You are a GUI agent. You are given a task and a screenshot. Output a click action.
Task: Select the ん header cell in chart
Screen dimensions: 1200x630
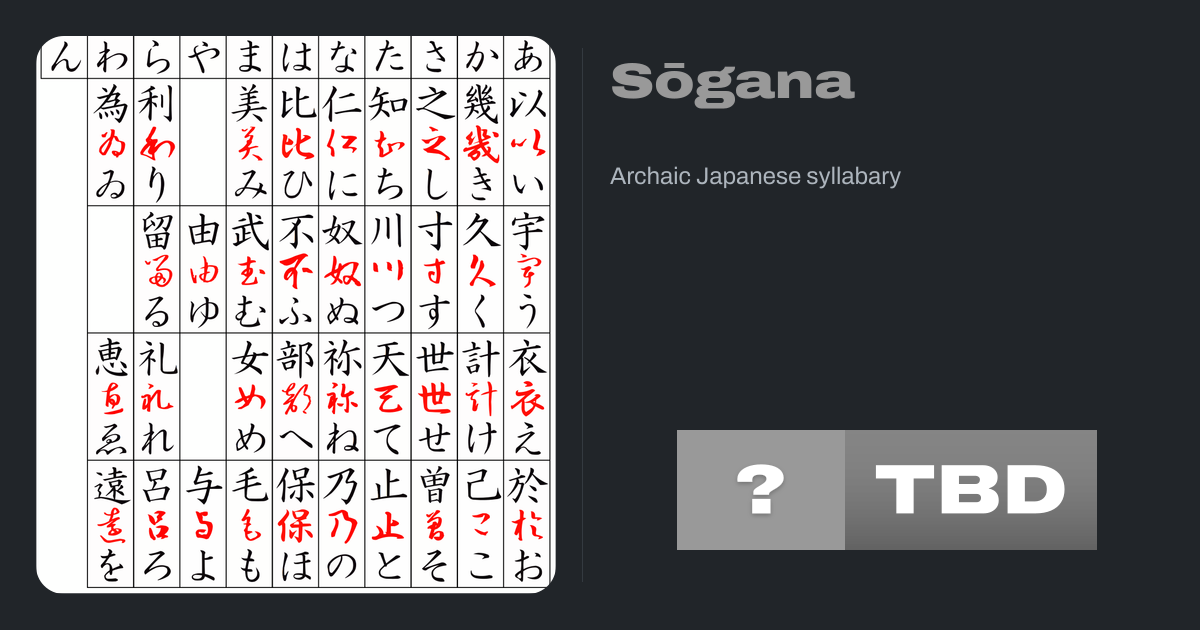click(63, 60)
